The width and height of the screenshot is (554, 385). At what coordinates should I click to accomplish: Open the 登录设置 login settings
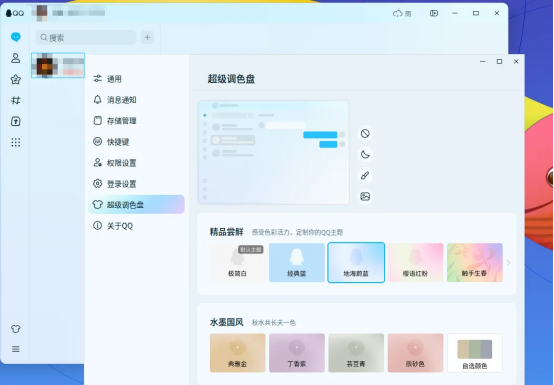pyautogui.click(x=136, y=184)
